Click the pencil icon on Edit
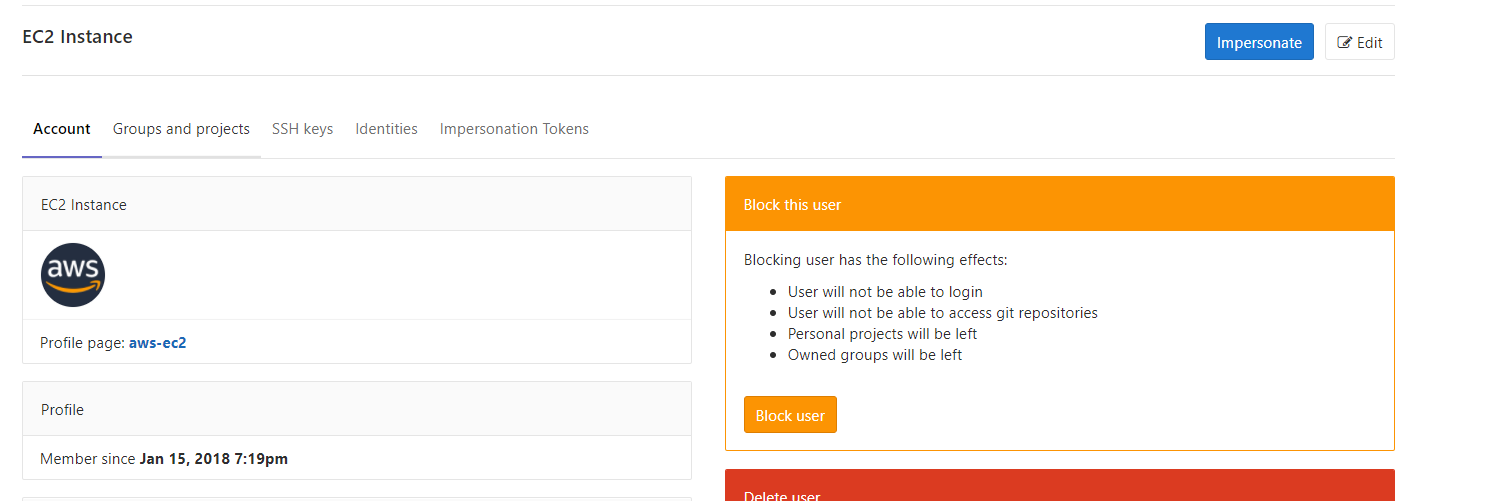 coord(1345,43)
